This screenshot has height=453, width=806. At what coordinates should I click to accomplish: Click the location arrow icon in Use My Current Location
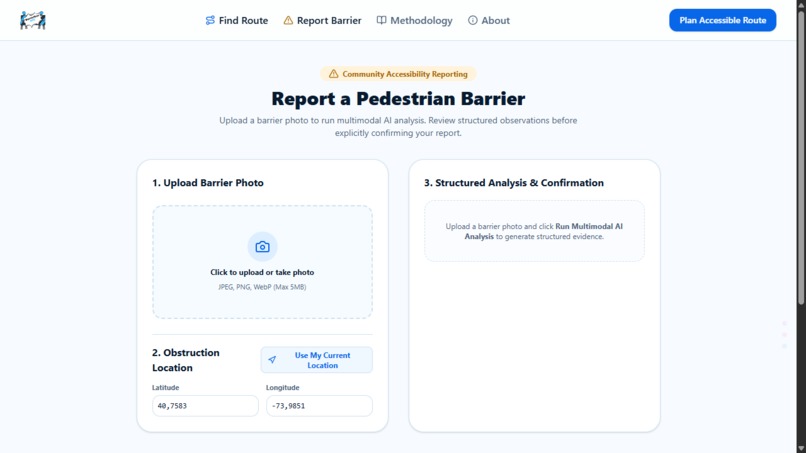(272, 360)
